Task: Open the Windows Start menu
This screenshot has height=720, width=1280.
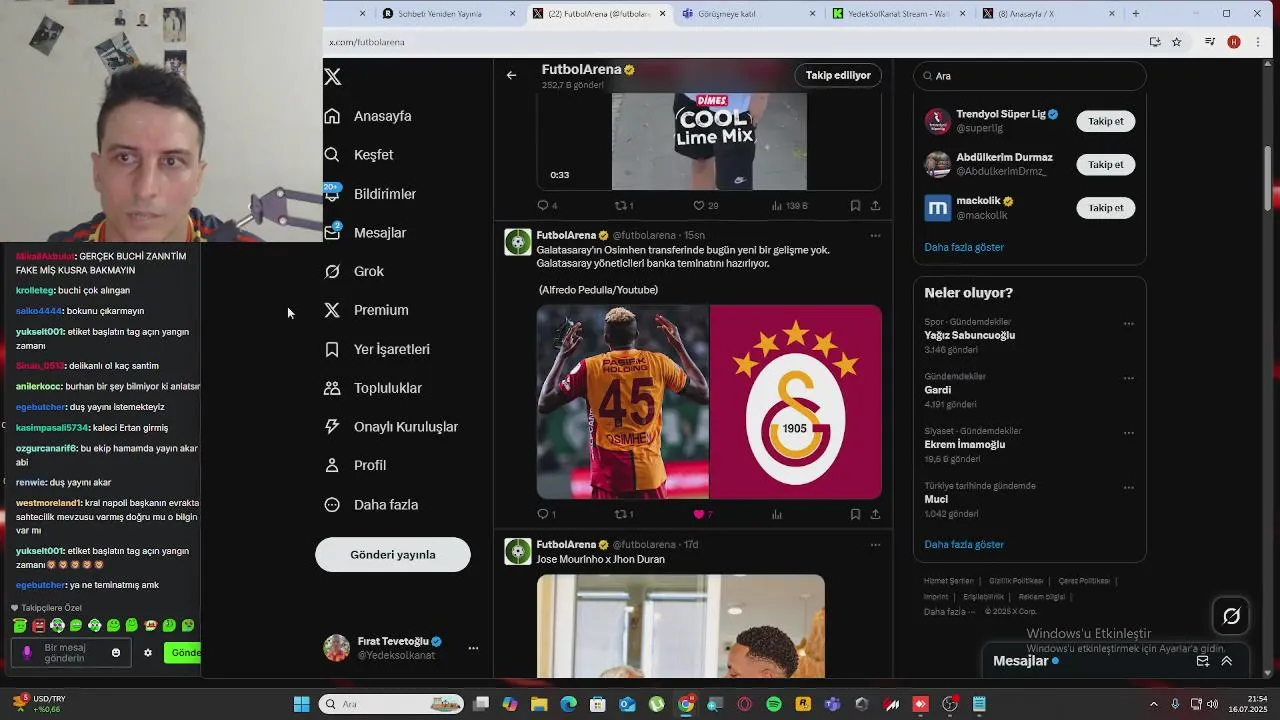Action: (x=301, y=704)
